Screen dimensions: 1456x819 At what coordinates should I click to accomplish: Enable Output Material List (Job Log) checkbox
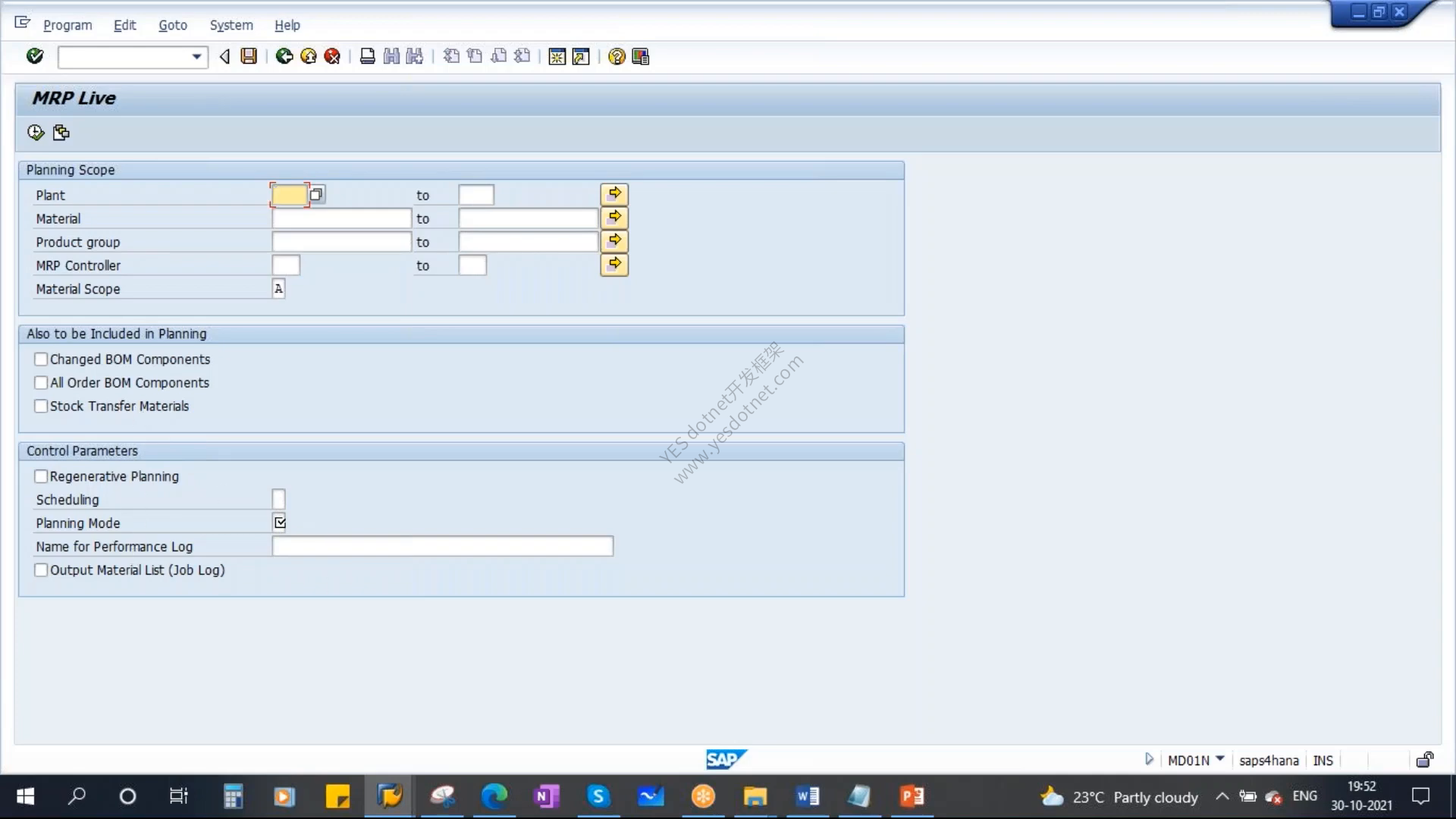click(x=41, y=570)
